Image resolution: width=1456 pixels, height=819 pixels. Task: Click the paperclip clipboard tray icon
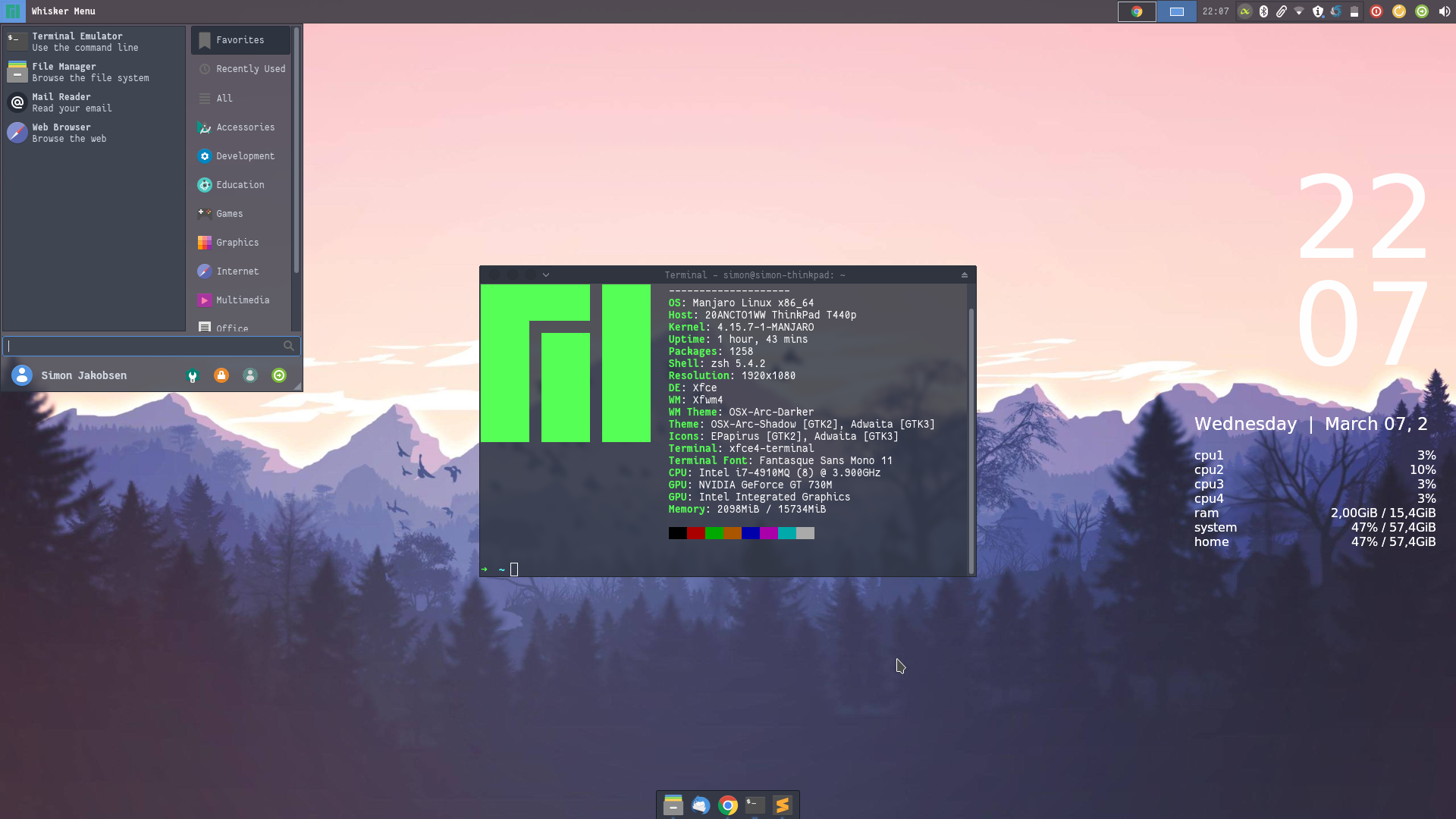pyautogui.click(x=1282, y=11)
